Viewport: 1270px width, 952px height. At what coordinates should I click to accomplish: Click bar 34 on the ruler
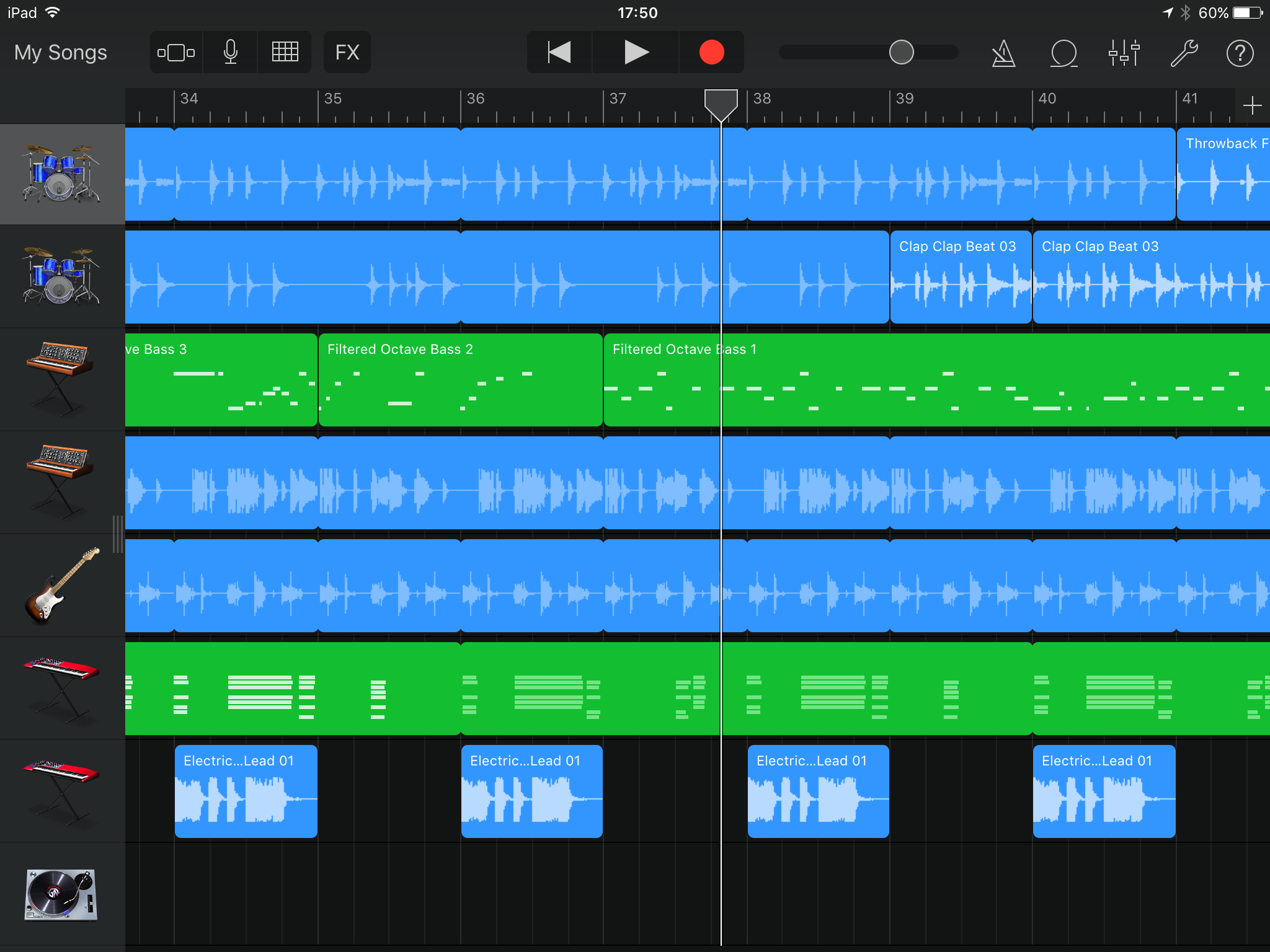(189, 99)
